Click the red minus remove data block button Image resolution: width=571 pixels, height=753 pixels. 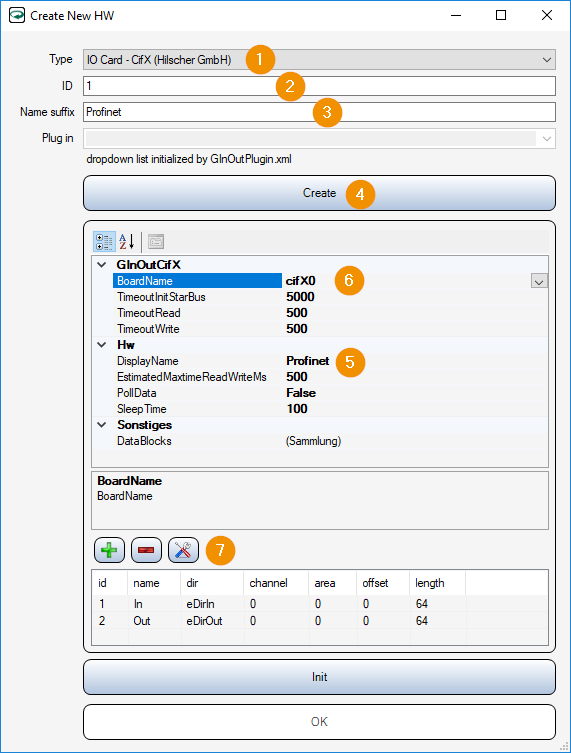[x=146, y=550]
